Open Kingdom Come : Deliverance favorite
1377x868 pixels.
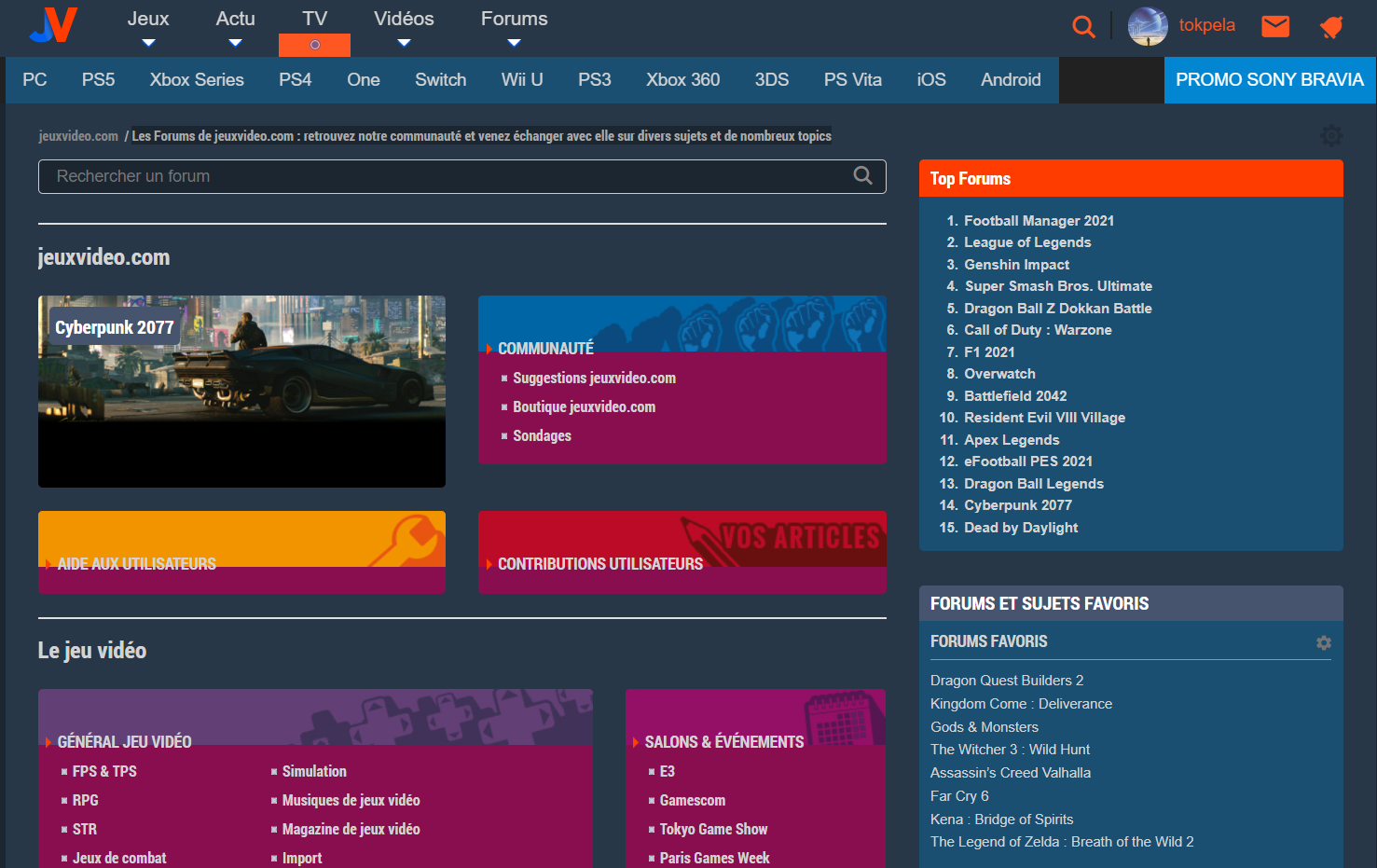point(1021,704)
